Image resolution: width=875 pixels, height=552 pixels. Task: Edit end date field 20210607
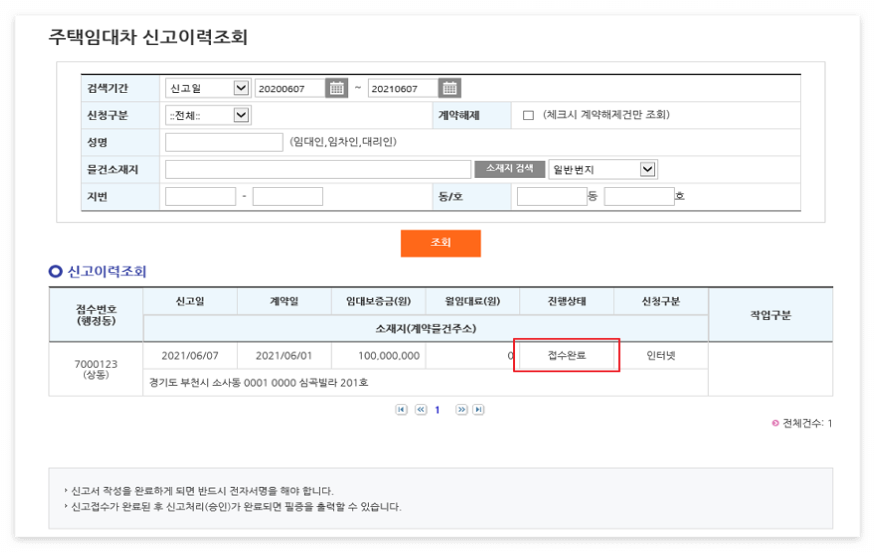tap(403, 88)
